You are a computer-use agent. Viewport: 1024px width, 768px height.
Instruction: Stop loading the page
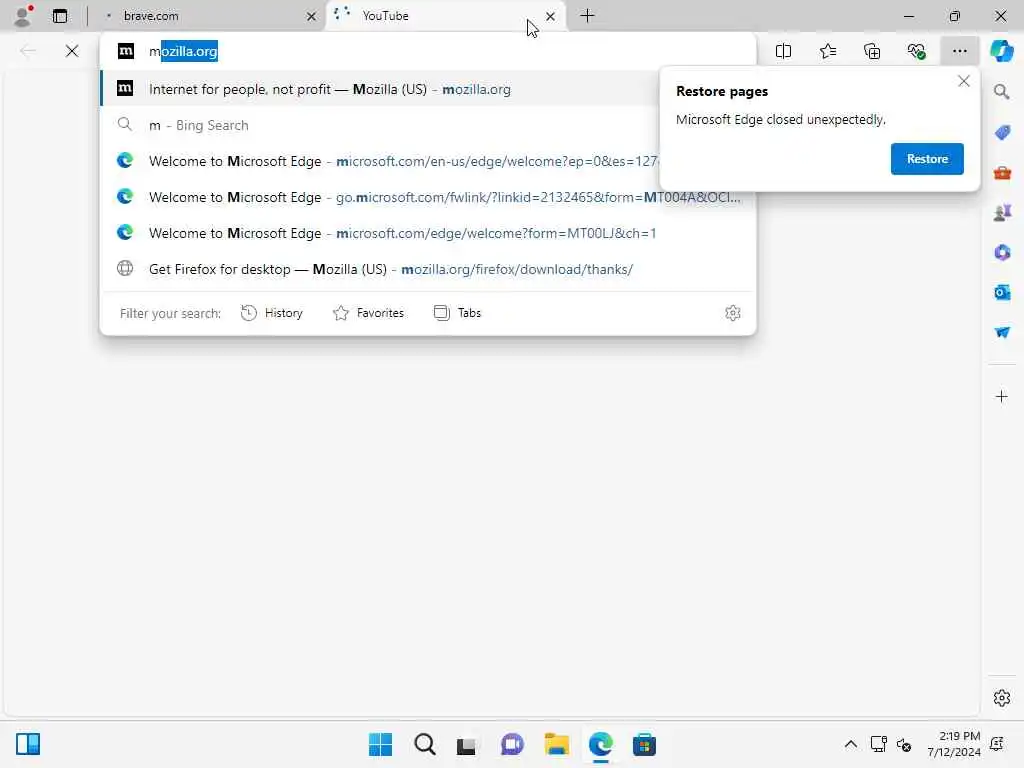click(x=72, y=51)
